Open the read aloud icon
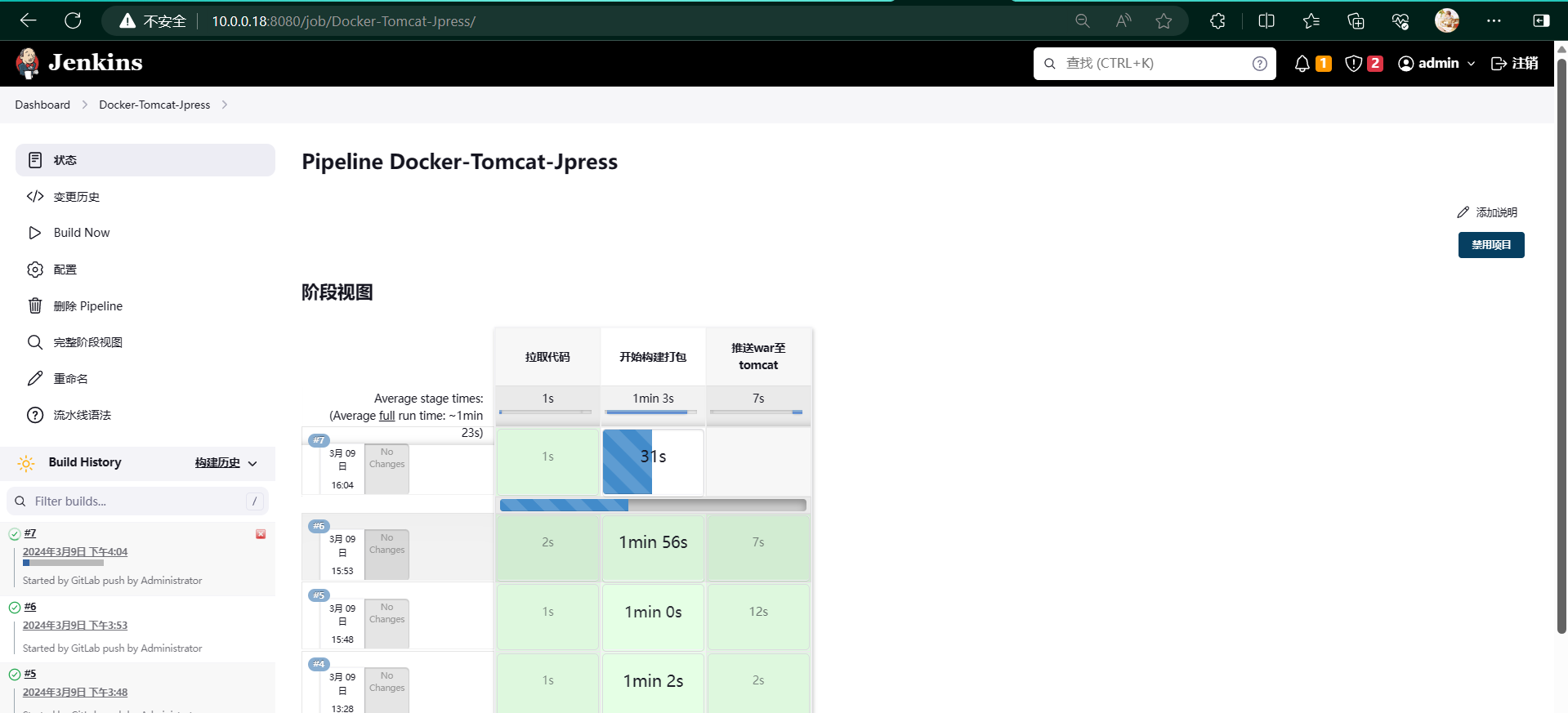 pos(1124,21)
